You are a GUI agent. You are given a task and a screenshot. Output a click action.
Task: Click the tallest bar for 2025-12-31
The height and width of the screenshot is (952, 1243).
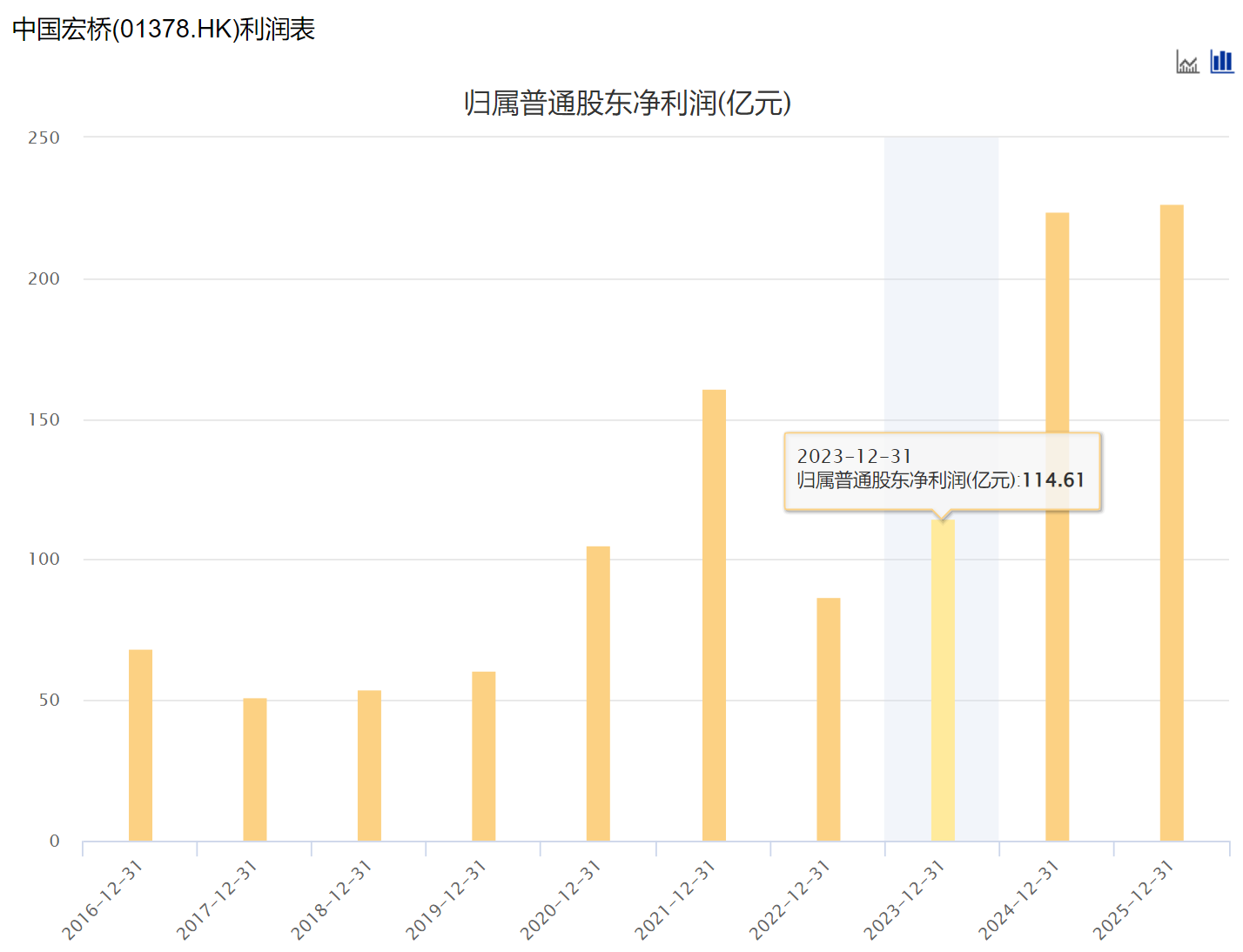[1172, 522]
